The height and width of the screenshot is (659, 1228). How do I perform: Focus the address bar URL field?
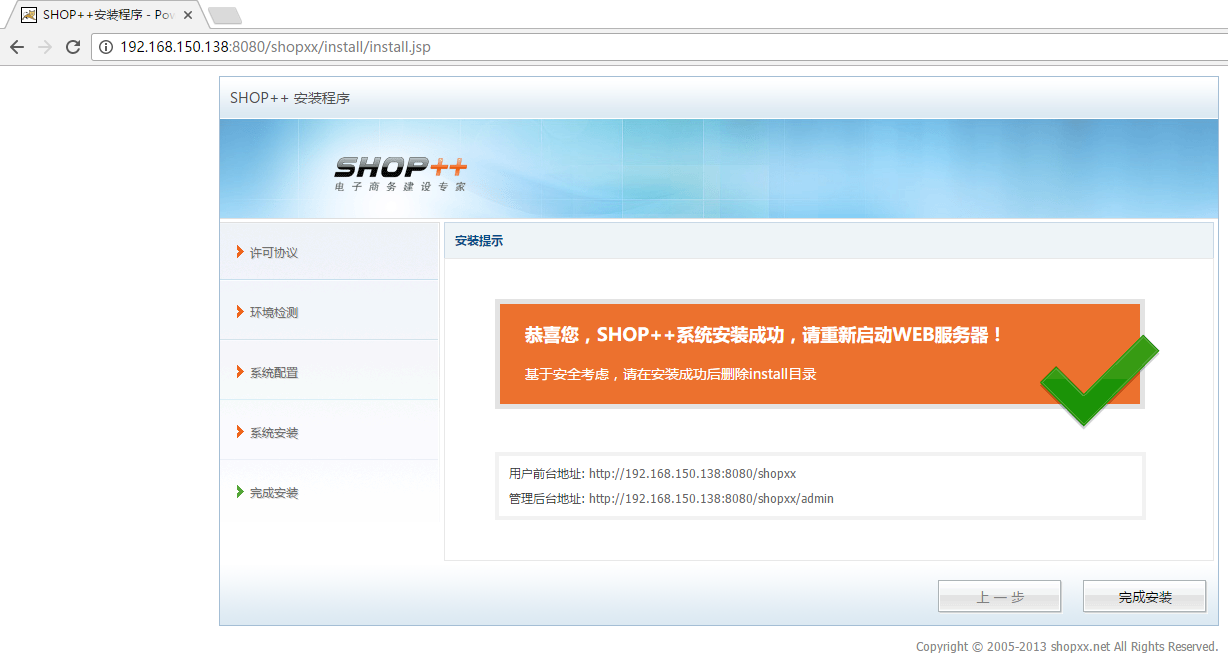[x=660, y=47]
